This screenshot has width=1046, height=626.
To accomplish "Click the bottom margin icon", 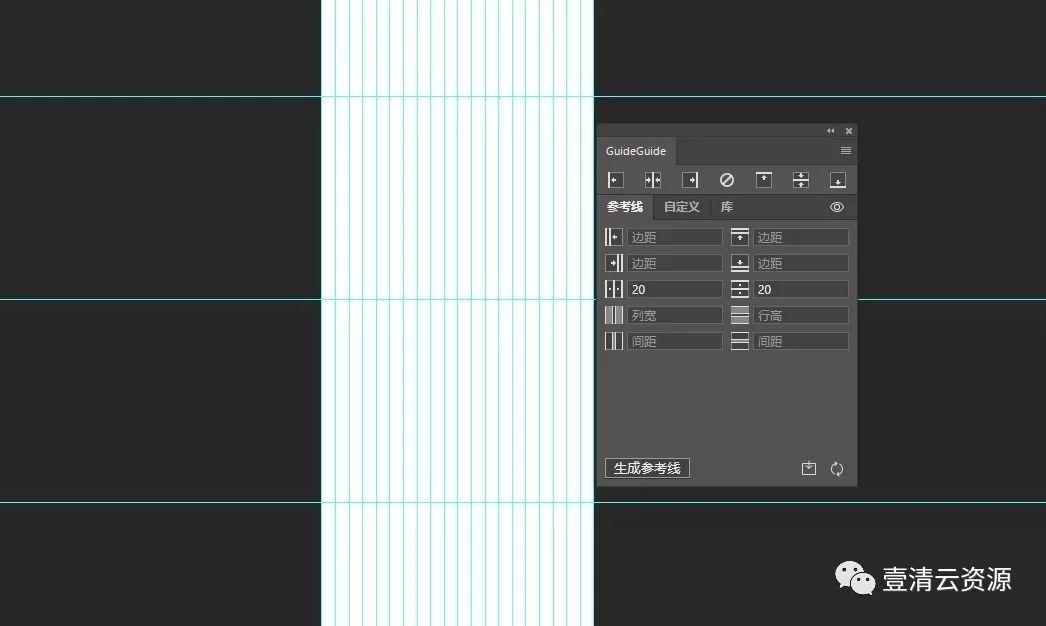I will 740,263.
